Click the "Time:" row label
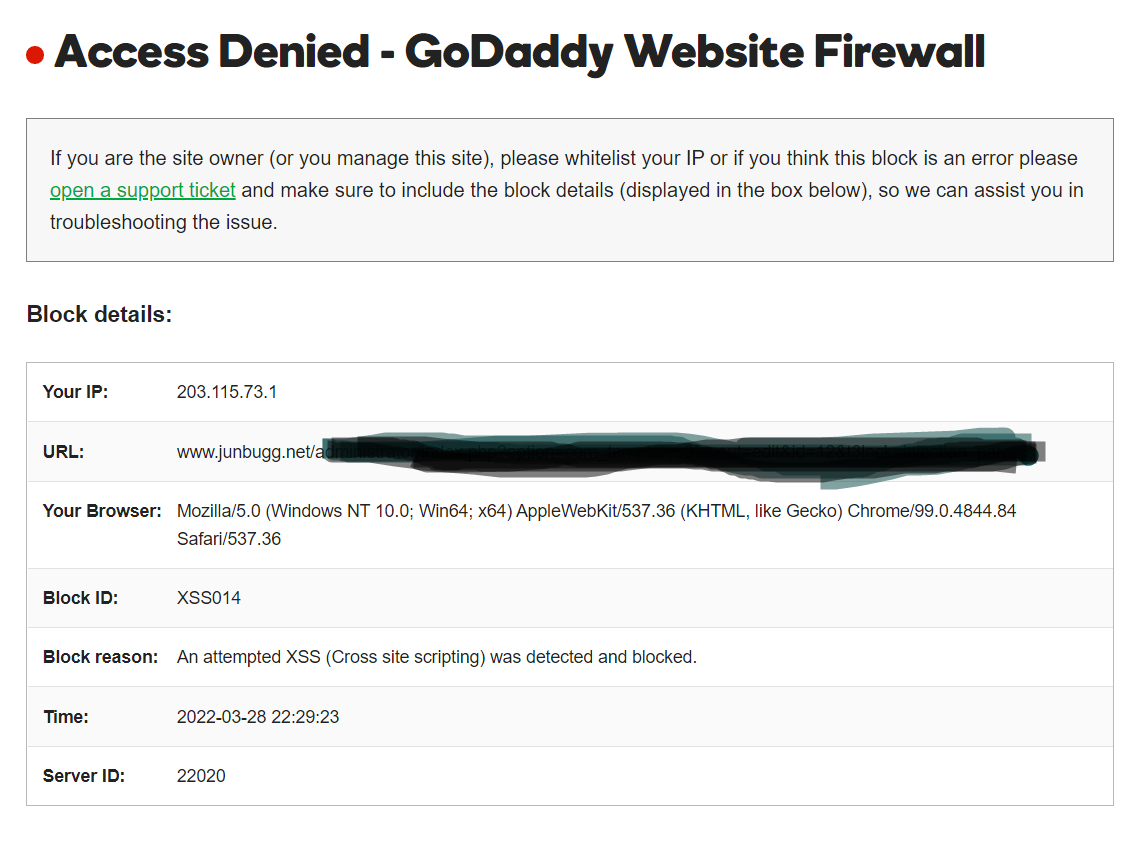 [65, 717]
